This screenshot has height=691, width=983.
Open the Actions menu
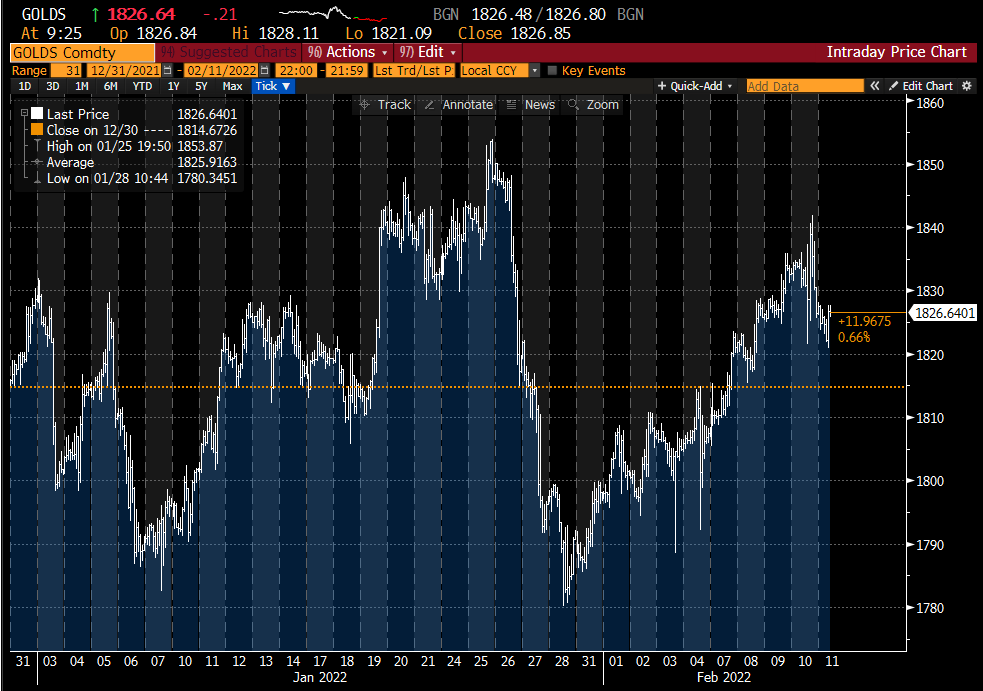(x=346, y=52)
